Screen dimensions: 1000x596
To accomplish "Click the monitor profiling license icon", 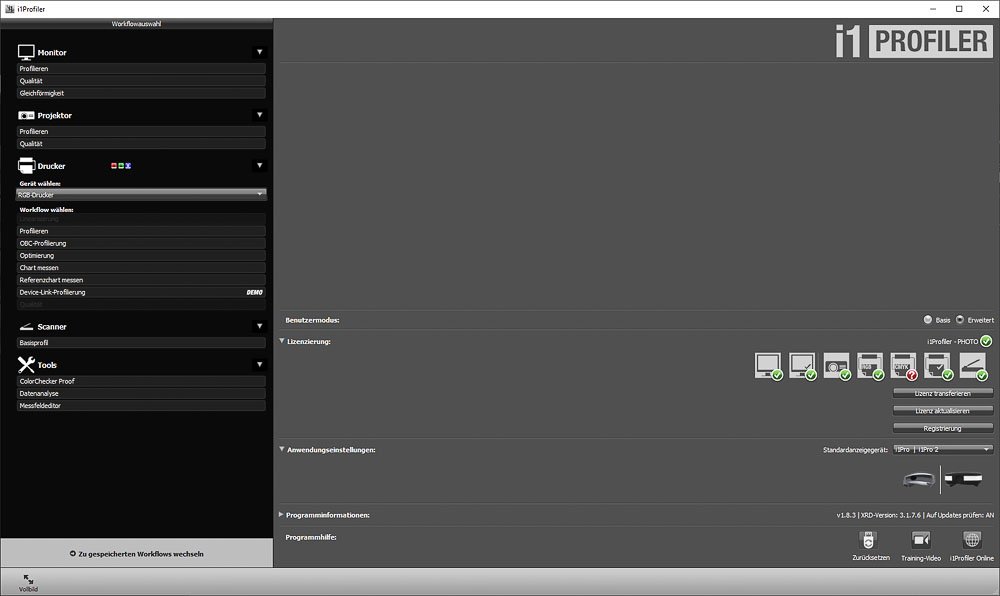I will pyautogui.click(x=768, y=366).
